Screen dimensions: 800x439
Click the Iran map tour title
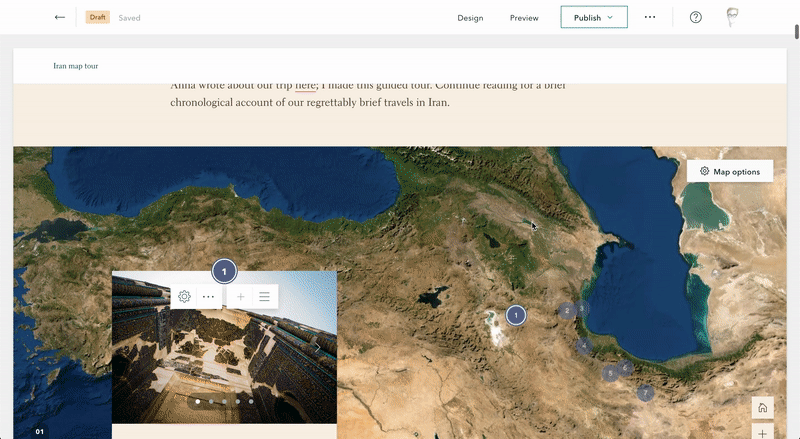tap(76, 66)
